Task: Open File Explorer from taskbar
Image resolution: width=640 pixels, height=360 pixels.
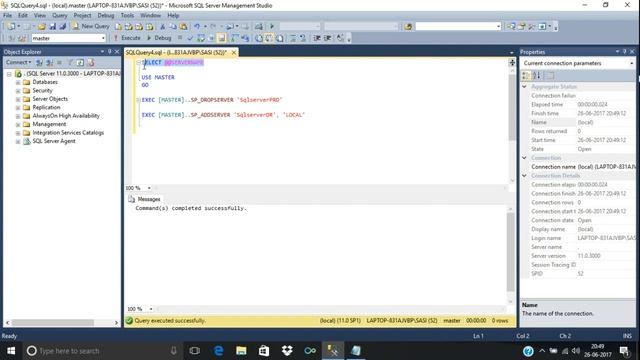Action: coord(241,351)
